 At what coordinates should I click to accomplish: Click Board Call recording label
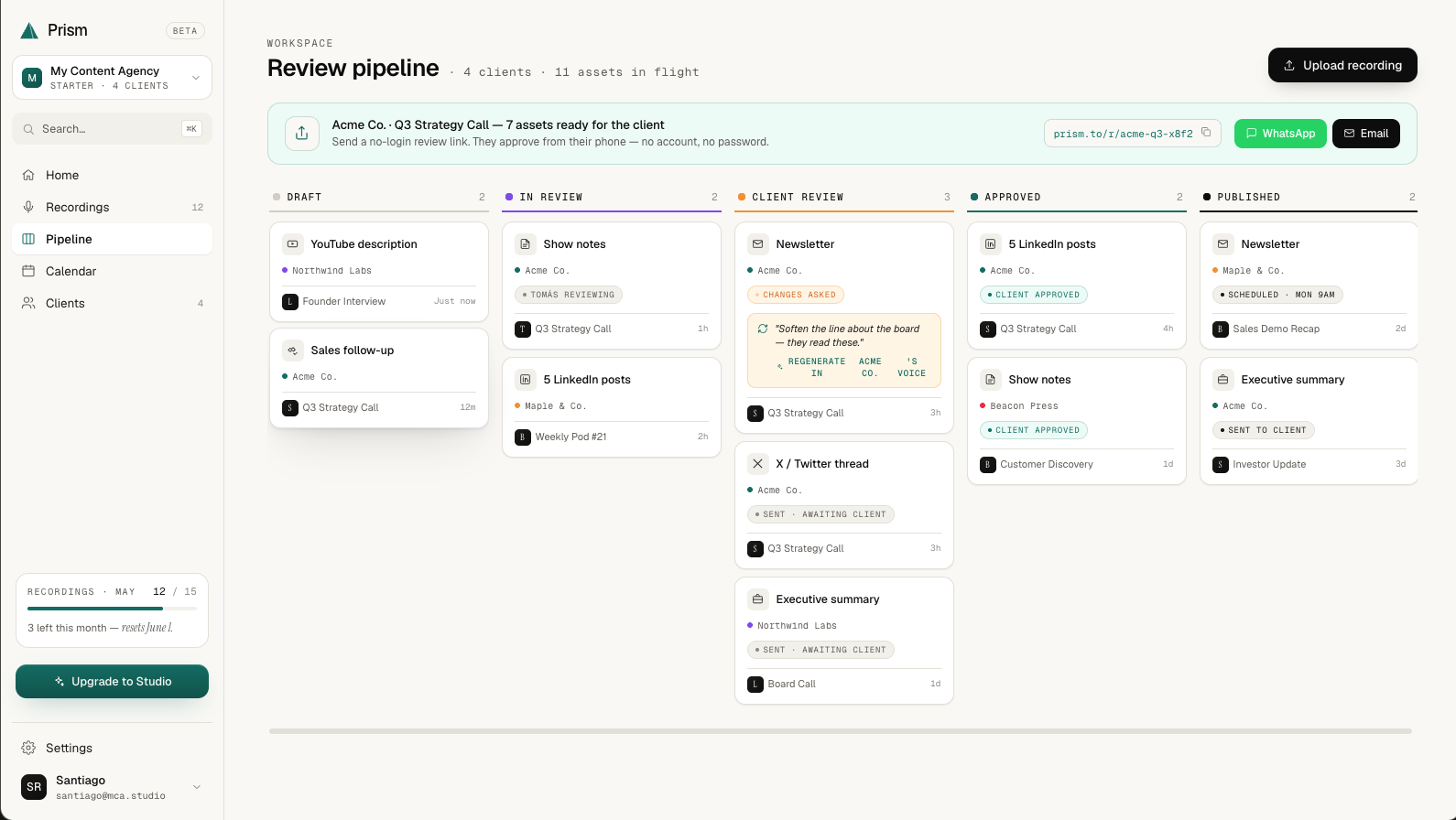[791, 684]
